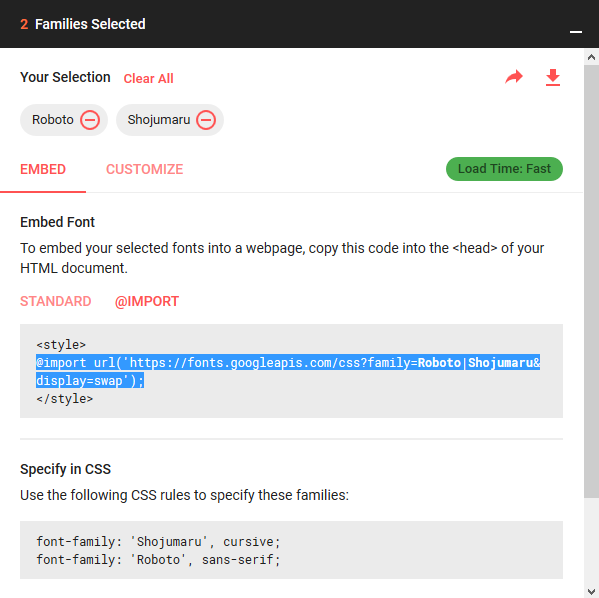Click the scrollbar down arrow
The width and height of the screenshot is (599, 598).
(x=591, y=591)
